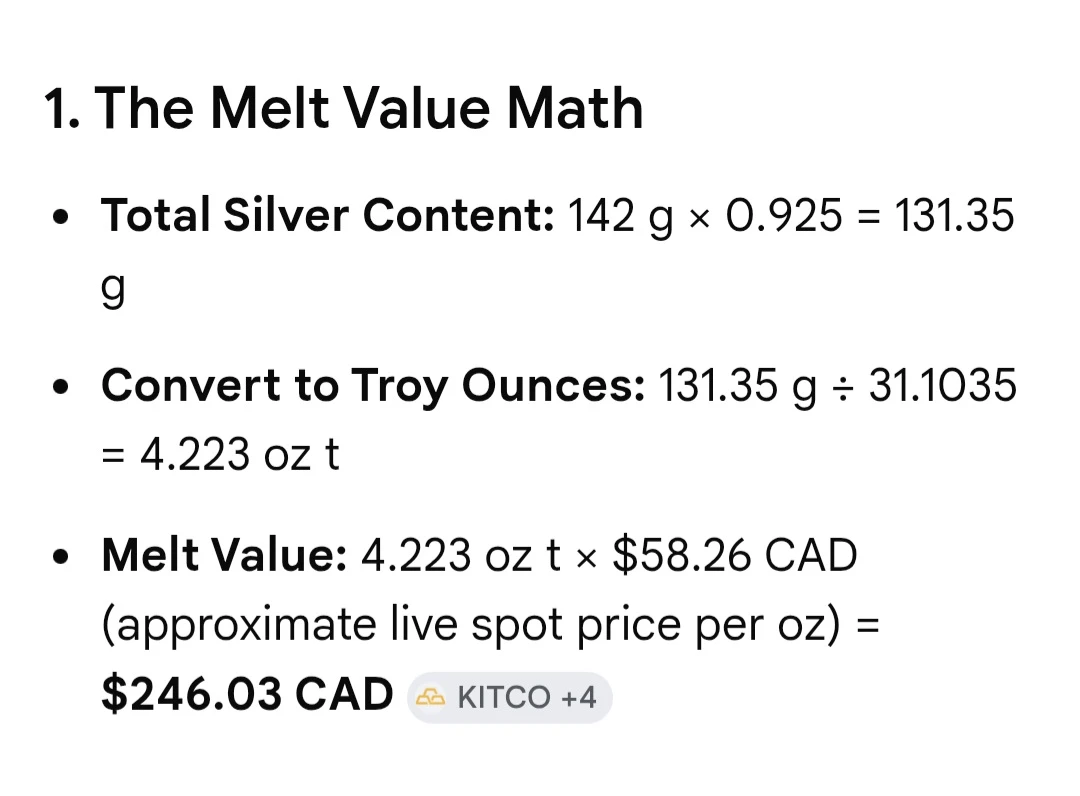Viewport: 1080px width, 796px height.
Task: Click the bullet beside Melt Value
Action: pyautogui.click(x=61, y=556)
